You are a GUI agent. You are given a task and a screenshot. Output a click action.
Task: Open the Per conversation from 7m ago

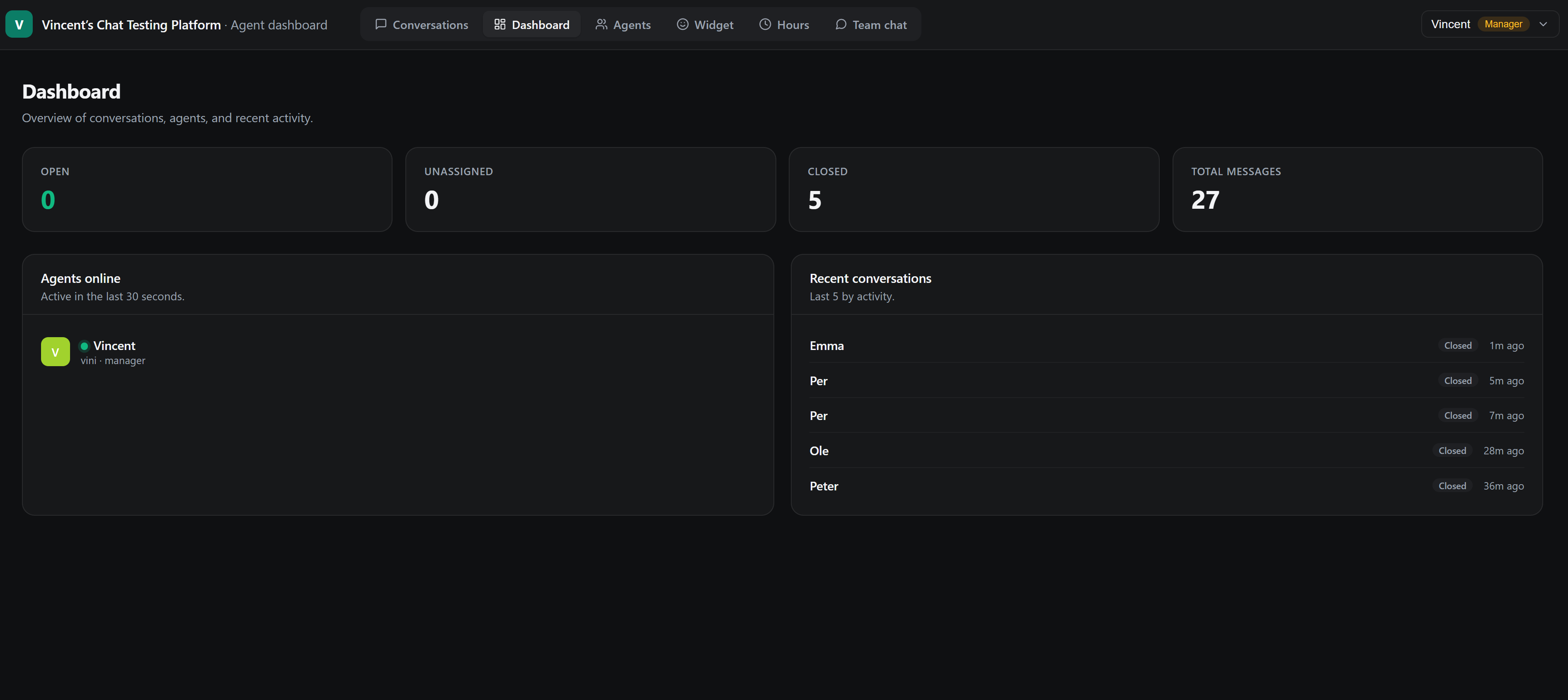[x=1166, y=415]
